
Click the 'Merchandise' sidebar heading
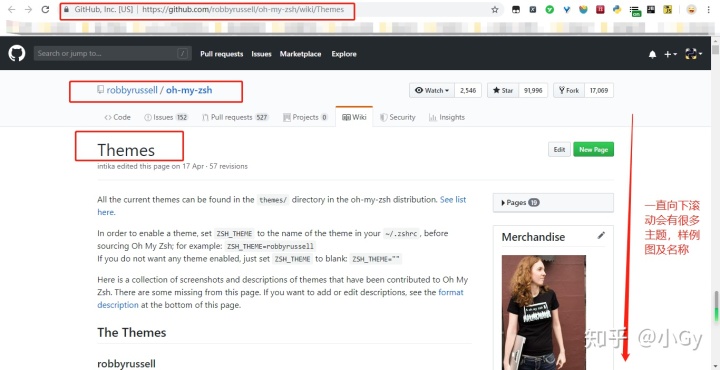tap(533, 237)
